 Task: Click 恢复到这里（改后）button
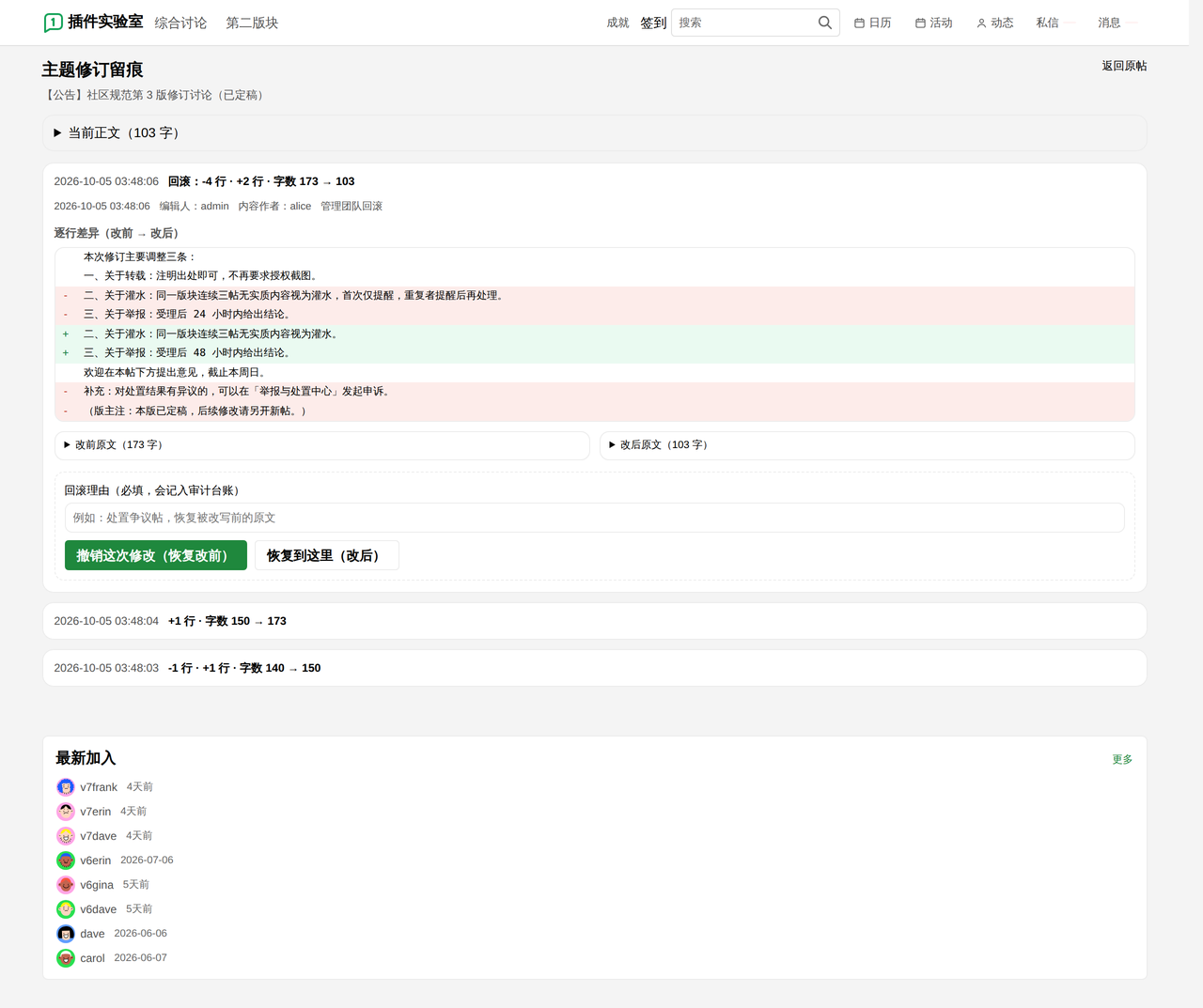[x=327, y=555]
